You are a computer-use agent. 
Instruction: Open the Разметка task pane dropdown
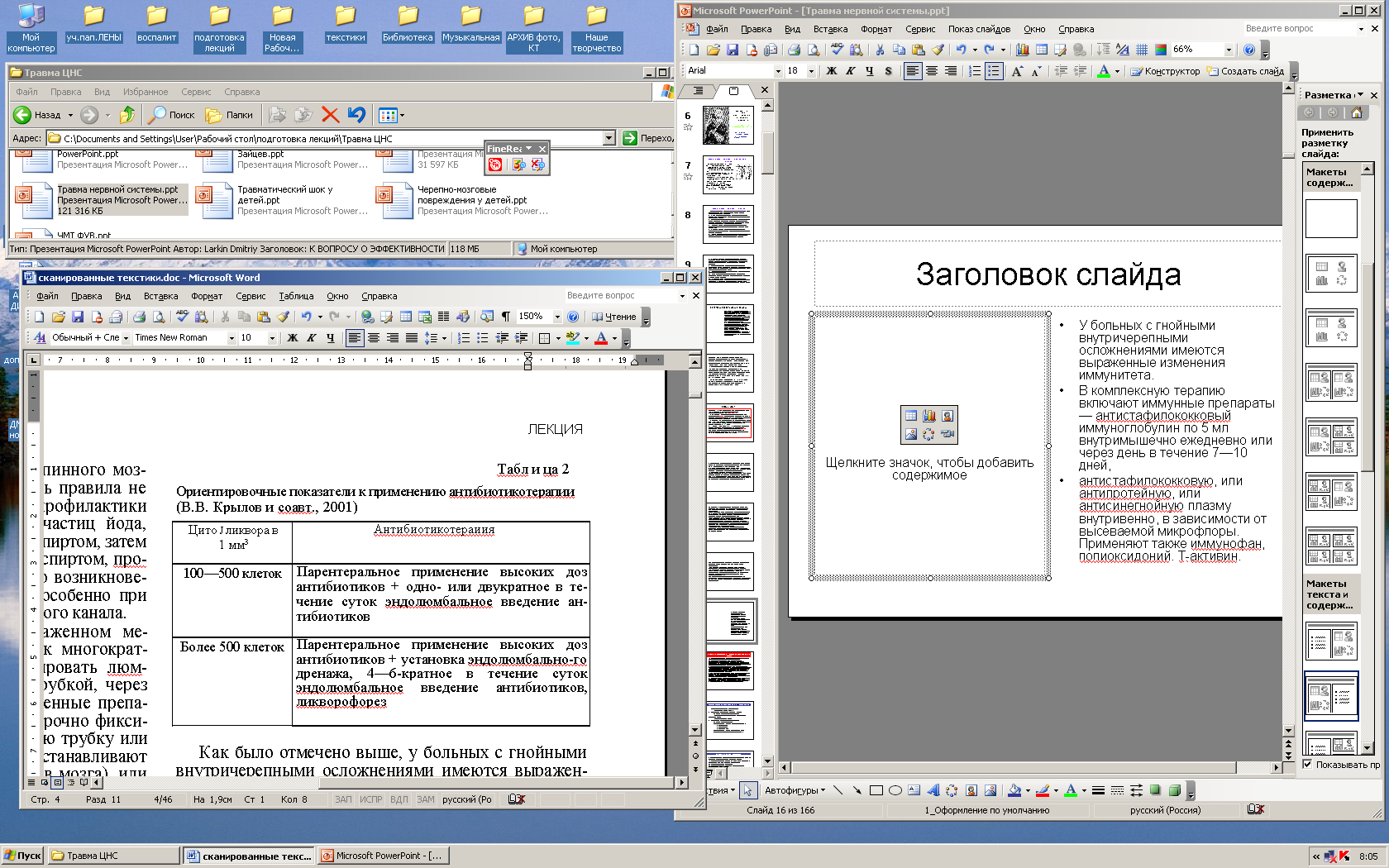[1360, 94]
